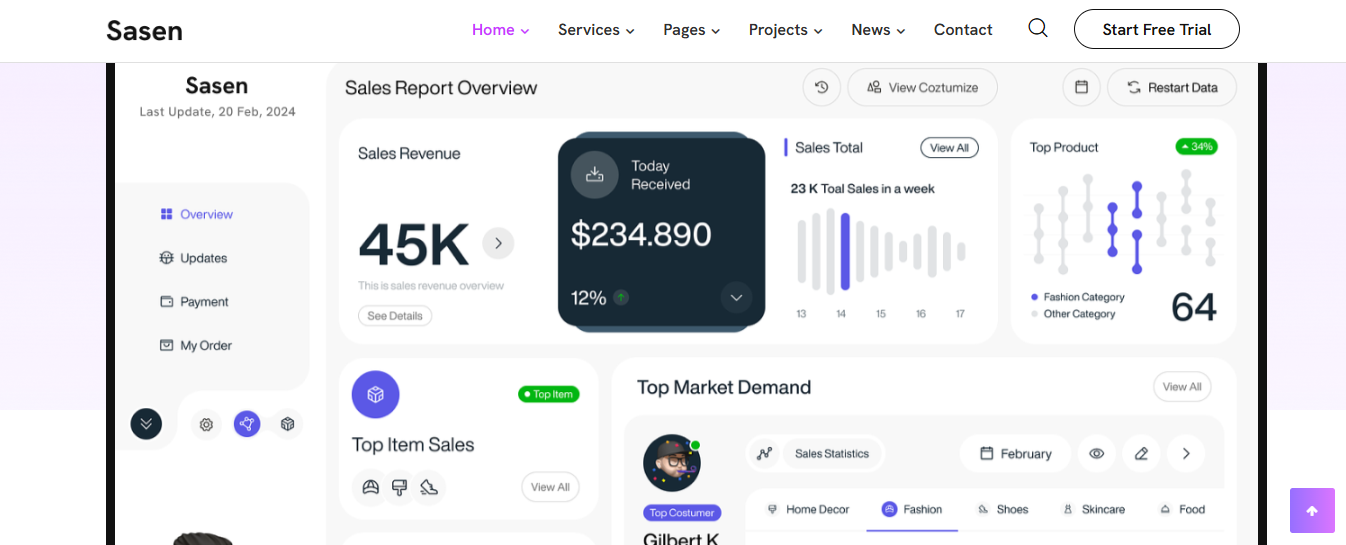Click the highlighted purple bar for day 14
Viewport: 1346px width, 545px height.
tap(845, 251)
